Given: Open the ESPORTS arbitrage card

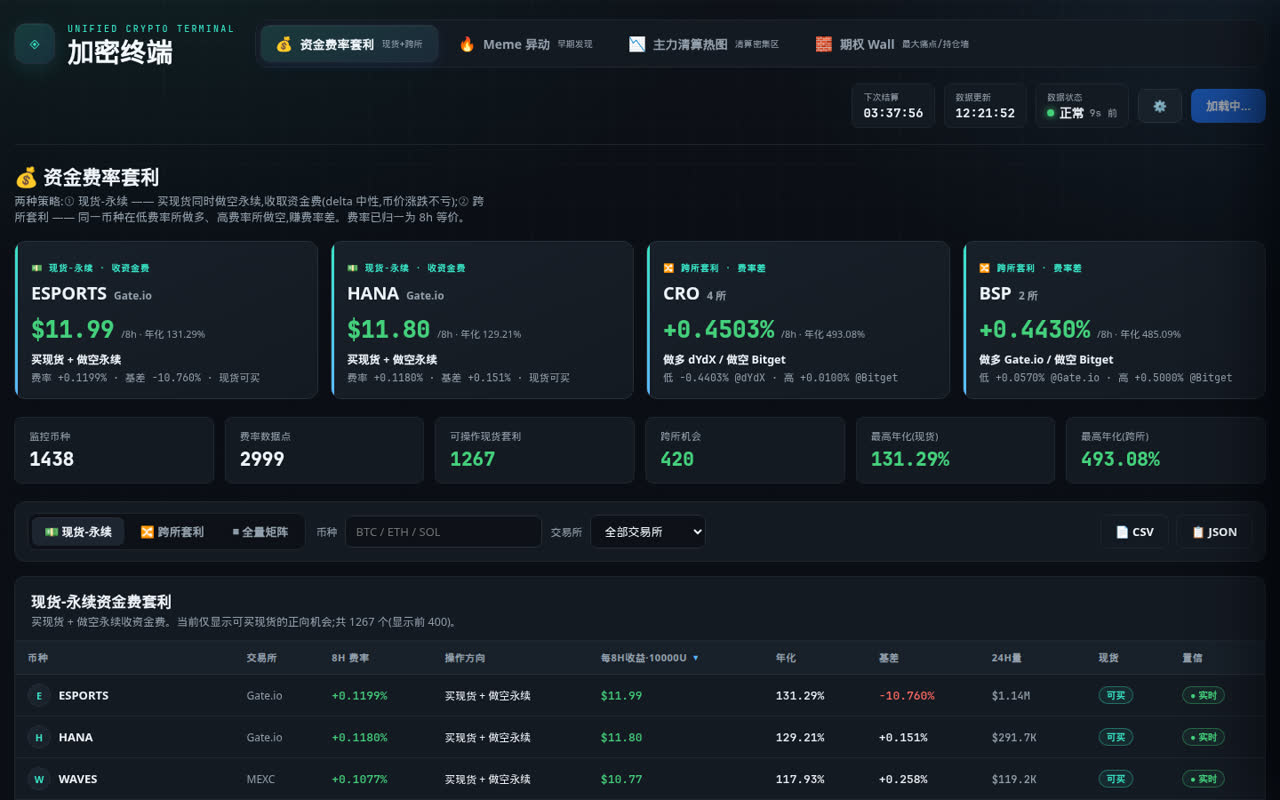Looking at the screenshot, I should pyautogui.click(x=166, y=320).
